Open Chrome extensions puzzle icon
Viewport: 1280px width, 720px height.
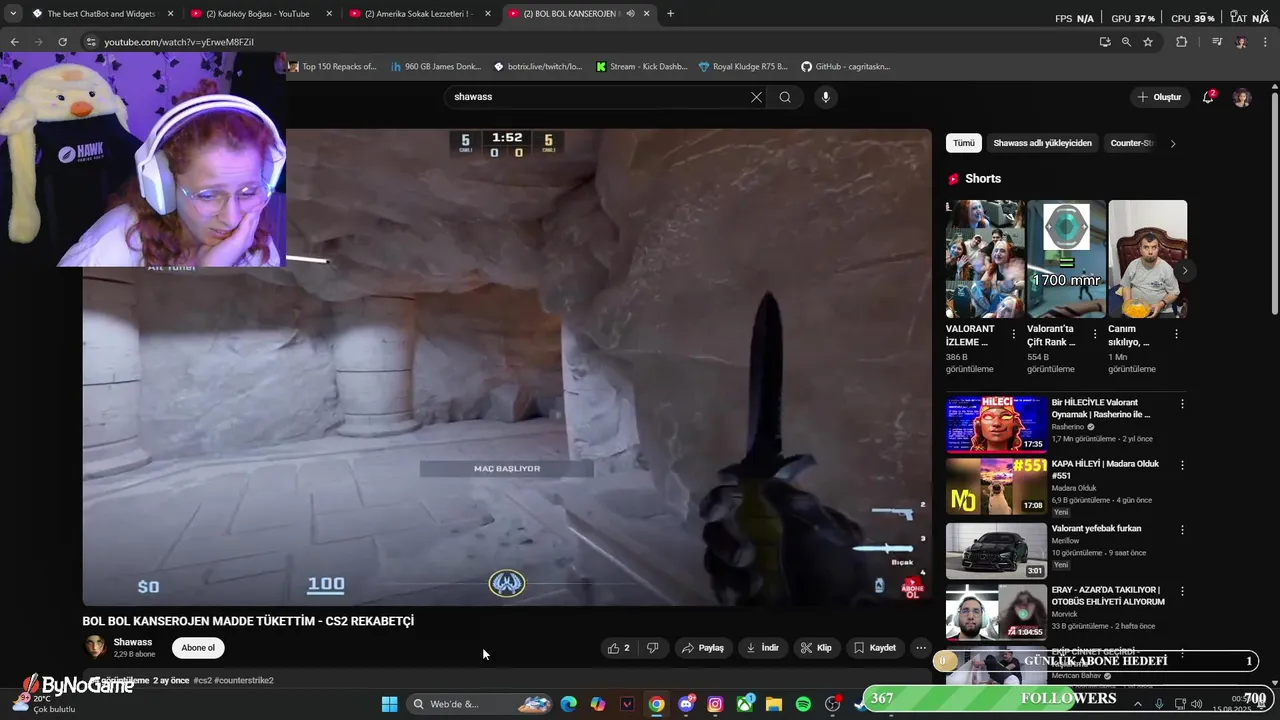(1182, 42)
